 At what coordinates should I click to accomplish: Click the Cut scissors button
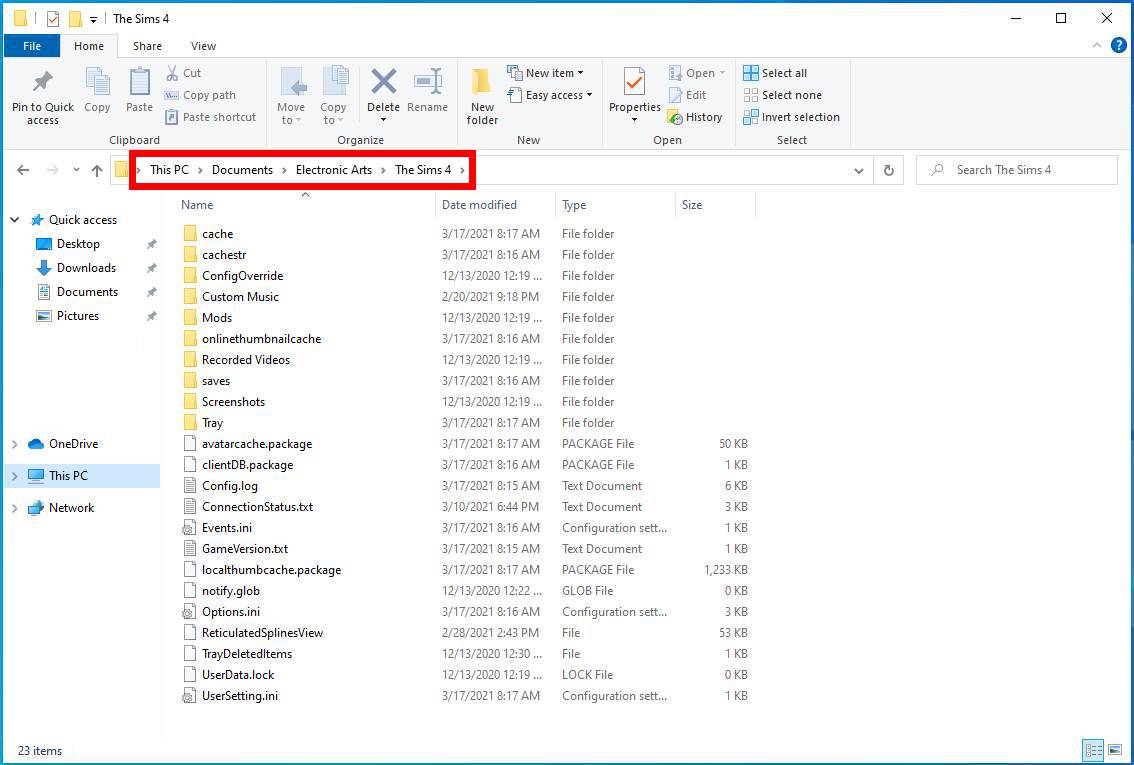183,73
